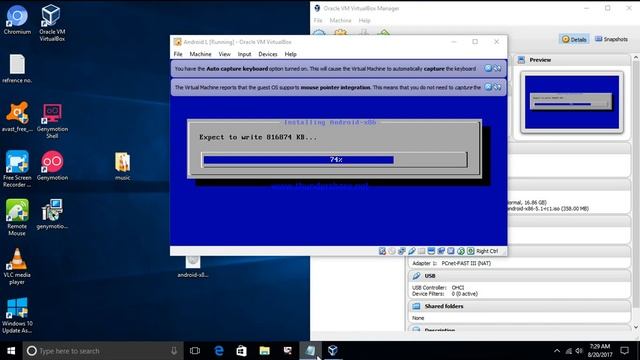Click the 'USB Controller: OHCI' line

(438, 287)
